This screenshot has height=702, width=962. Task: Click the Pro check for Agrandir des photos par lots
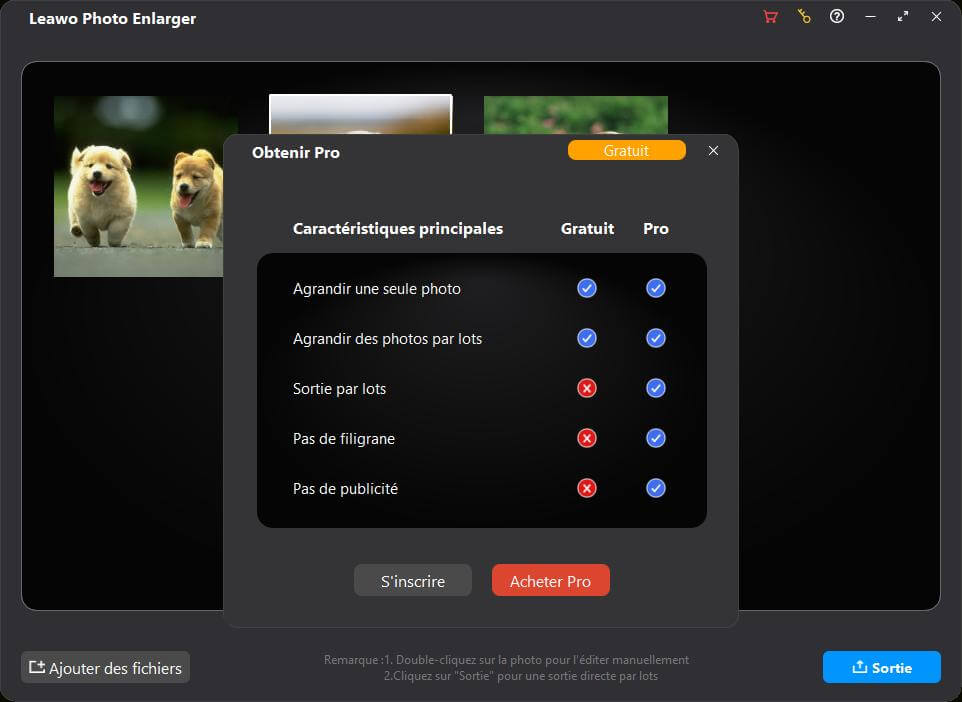pos(655,338)
